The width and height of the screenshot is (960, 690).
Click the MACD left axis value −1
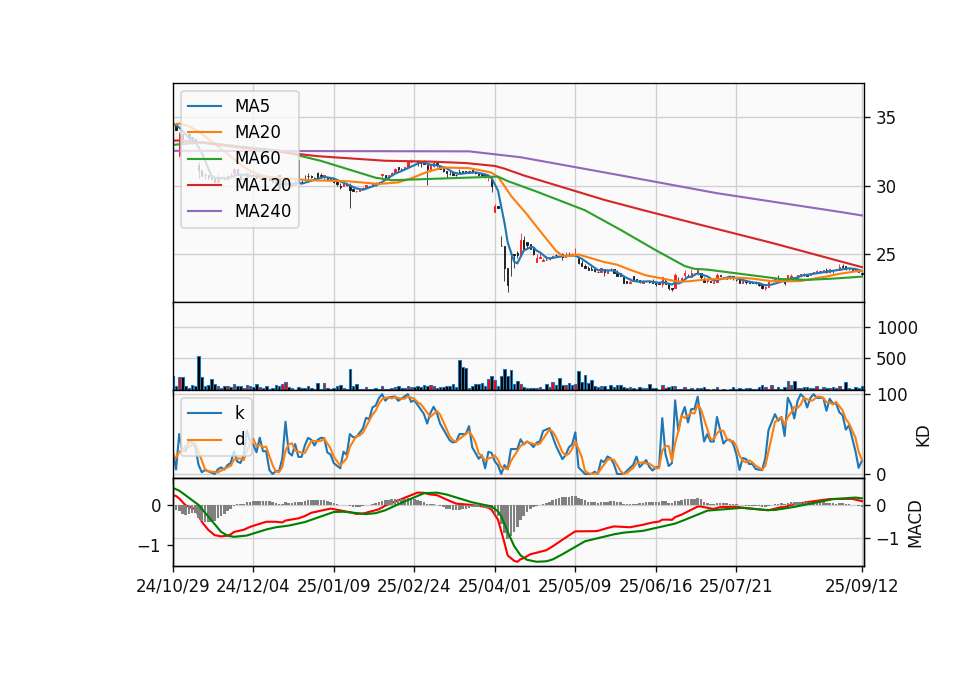click(150, 546)
